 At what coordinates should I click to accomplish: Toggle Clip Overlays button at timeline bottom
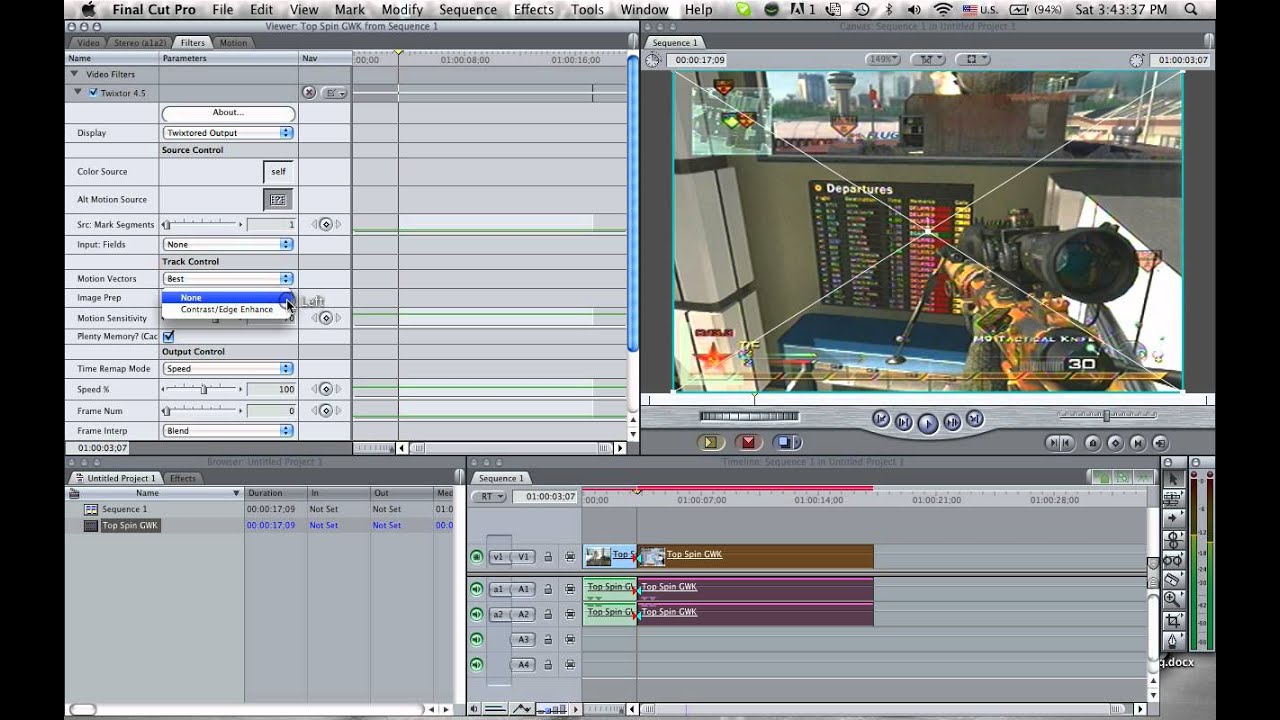521,709
